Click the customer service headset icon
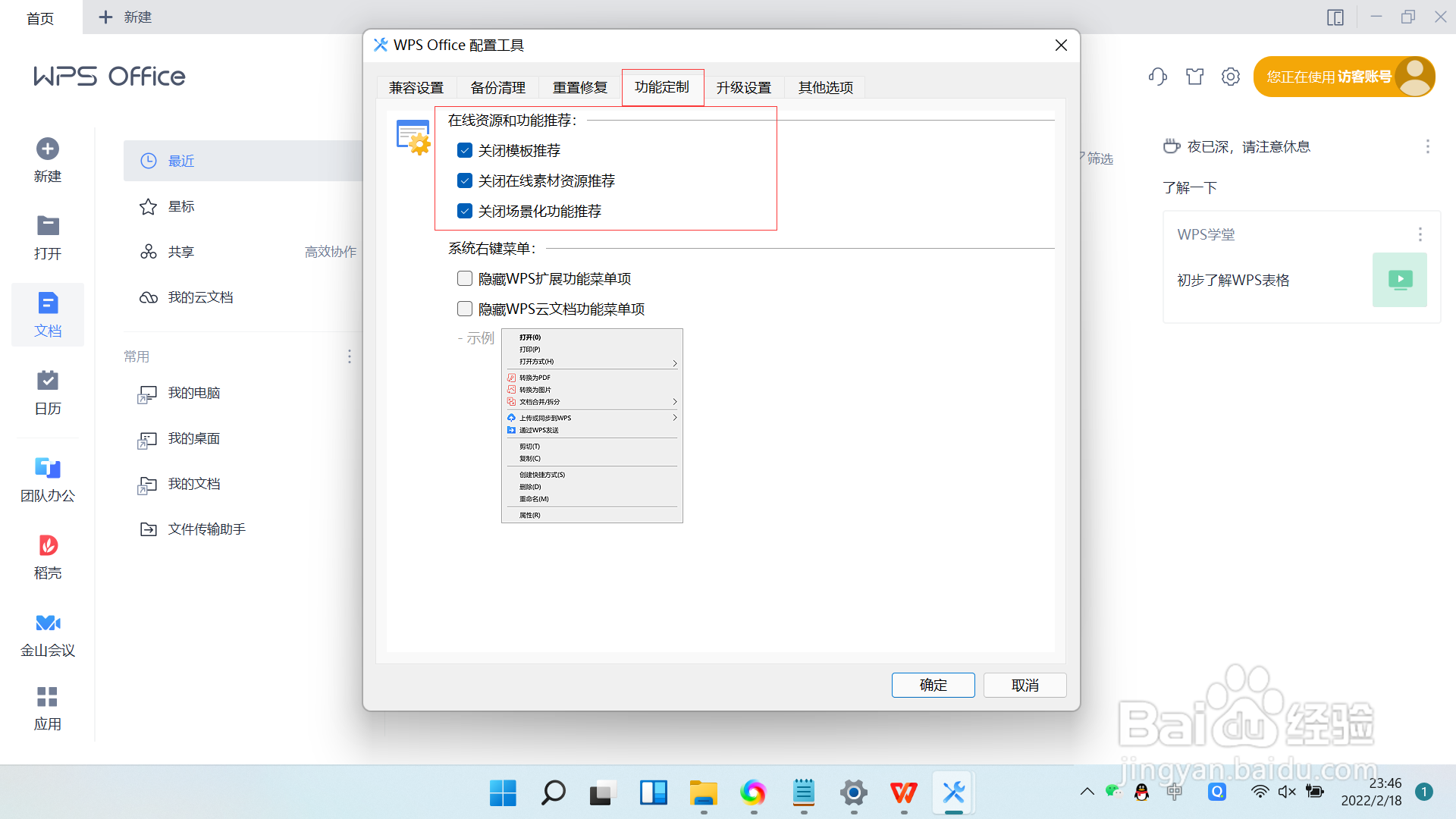This screenshot has width=1456, height=819. [1157, 77]
